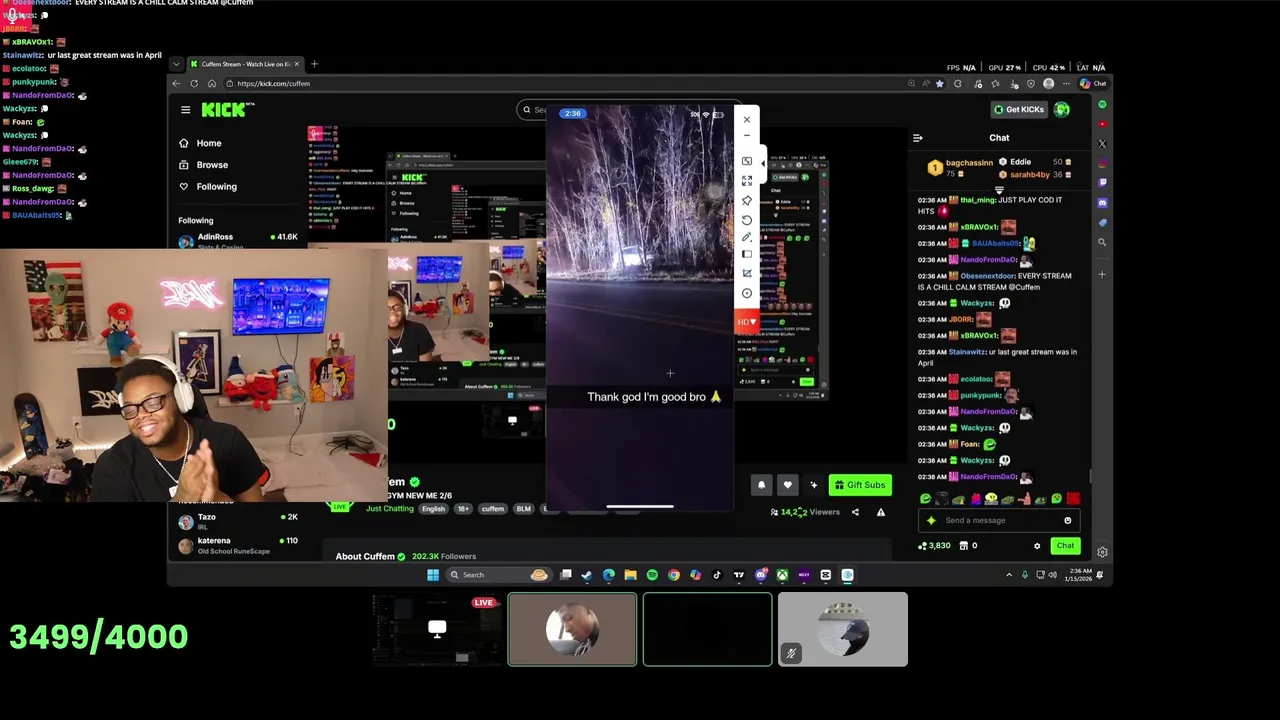Open katerena Old School RuneScape channel
The width and height of the screenshot is (1280, 720).
[x=238, y=545]
